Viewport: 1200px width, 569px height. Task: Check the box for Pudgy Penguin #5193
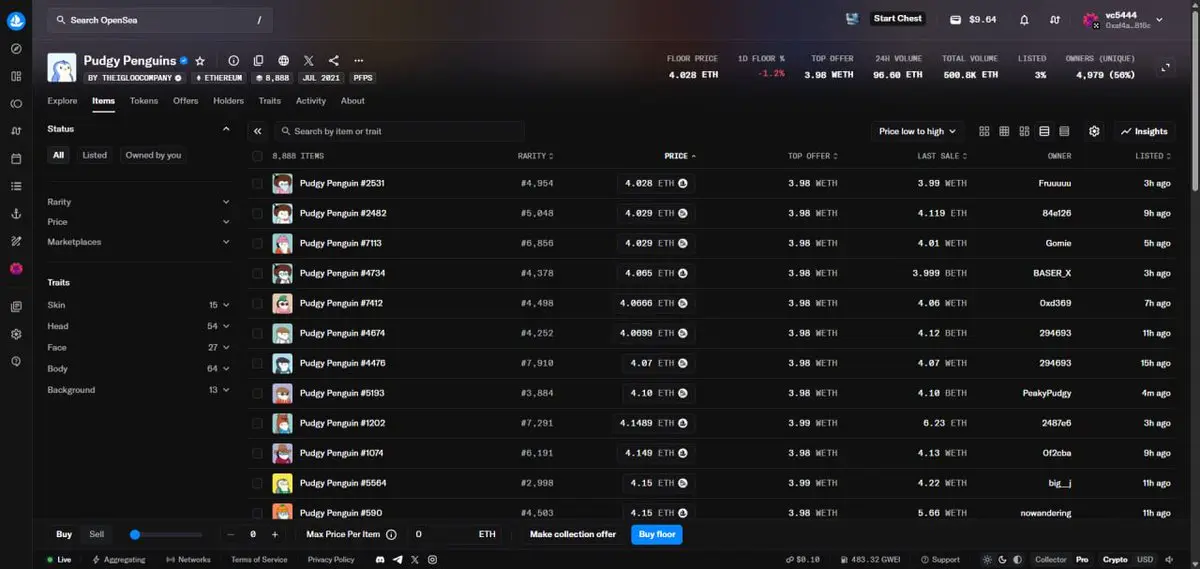(257, 394)
